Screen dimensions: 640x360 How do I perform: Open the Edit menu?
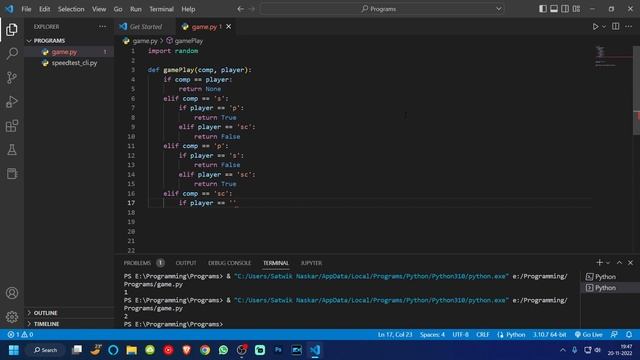point(44,9)
